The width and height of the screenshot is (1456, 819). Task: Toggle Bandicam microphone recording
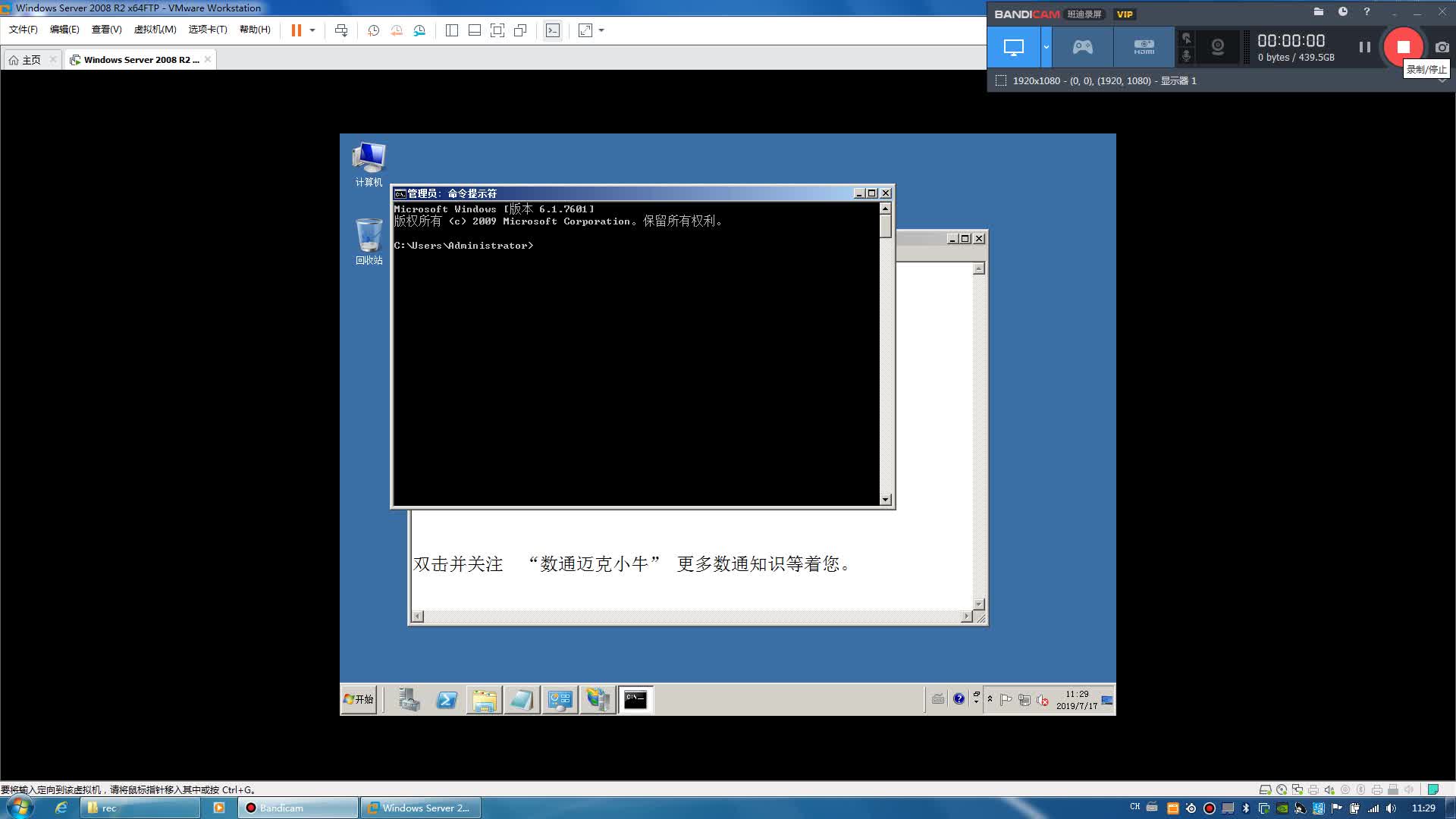point(1187,56)
